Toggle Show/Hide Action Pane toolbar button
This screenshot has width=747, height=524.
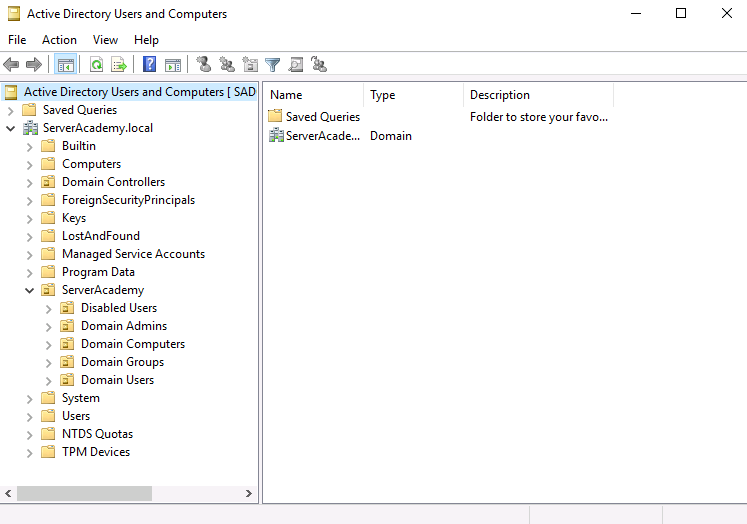(173, 64)
